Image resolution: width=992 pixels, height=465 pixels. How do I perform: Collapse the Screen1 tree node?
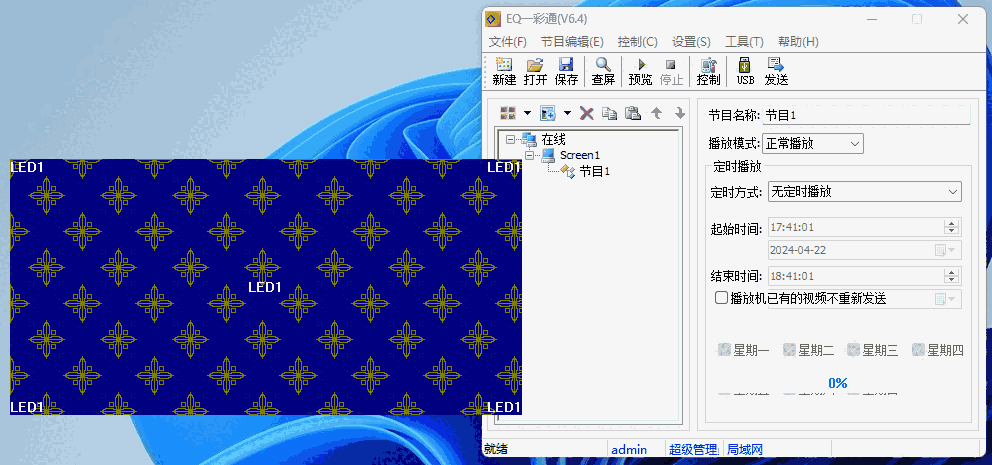[x=530, y=155]
